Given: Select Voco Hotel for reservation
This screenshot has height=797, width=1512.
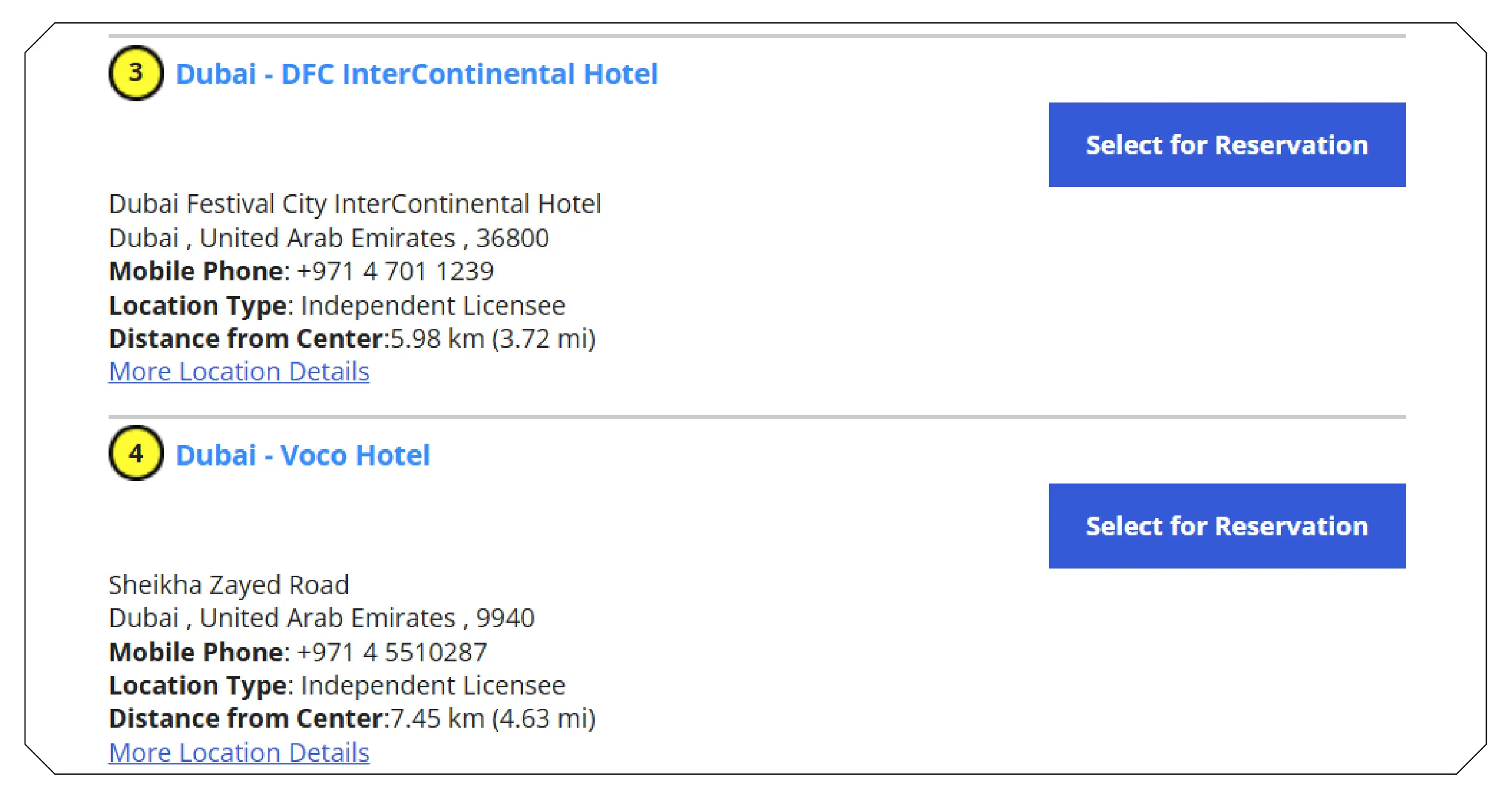Looking at the screenshot, I should pos(1226,526).
